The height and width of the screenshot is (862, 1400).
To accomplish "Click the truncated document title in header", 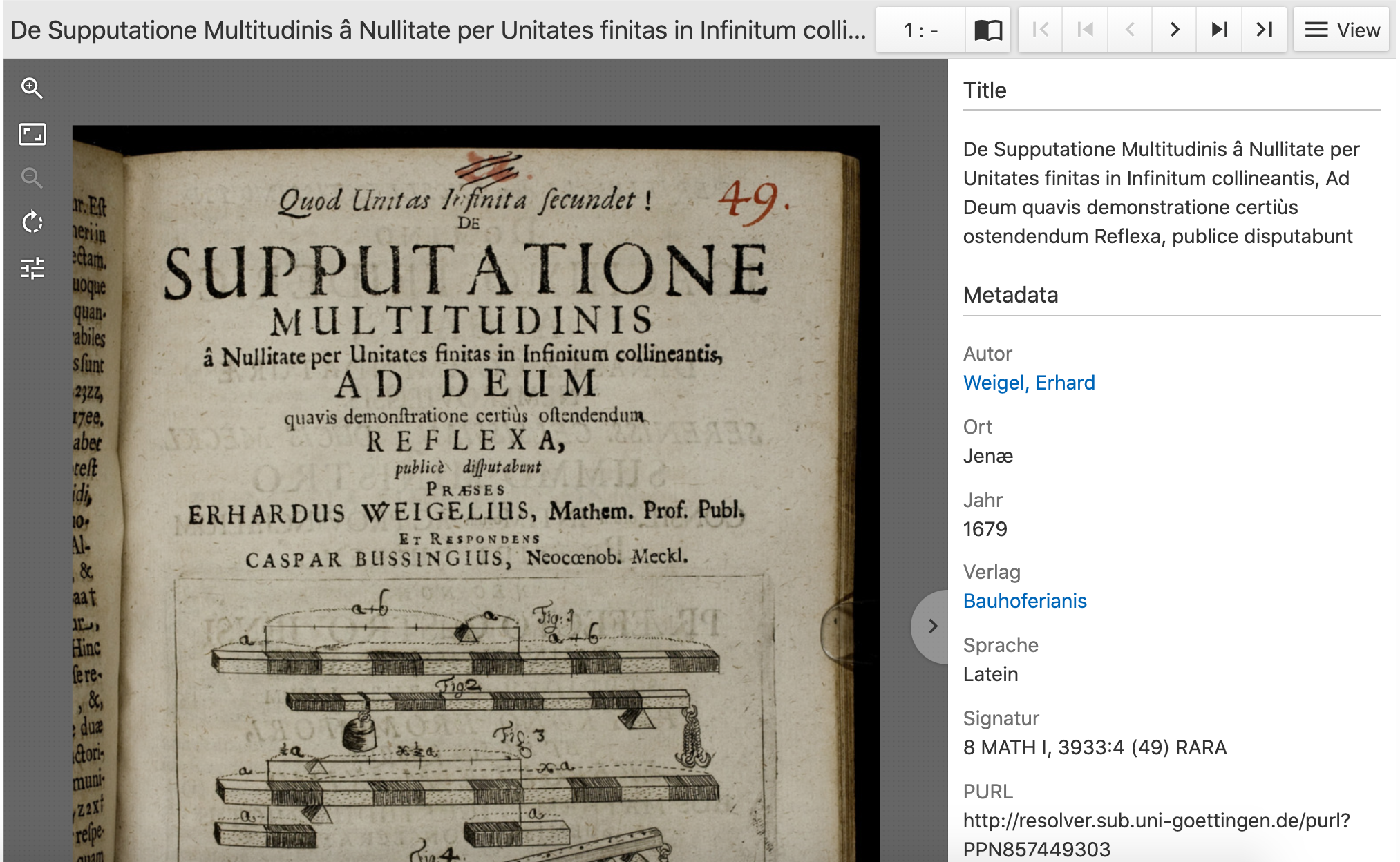I will pos(438,30).
